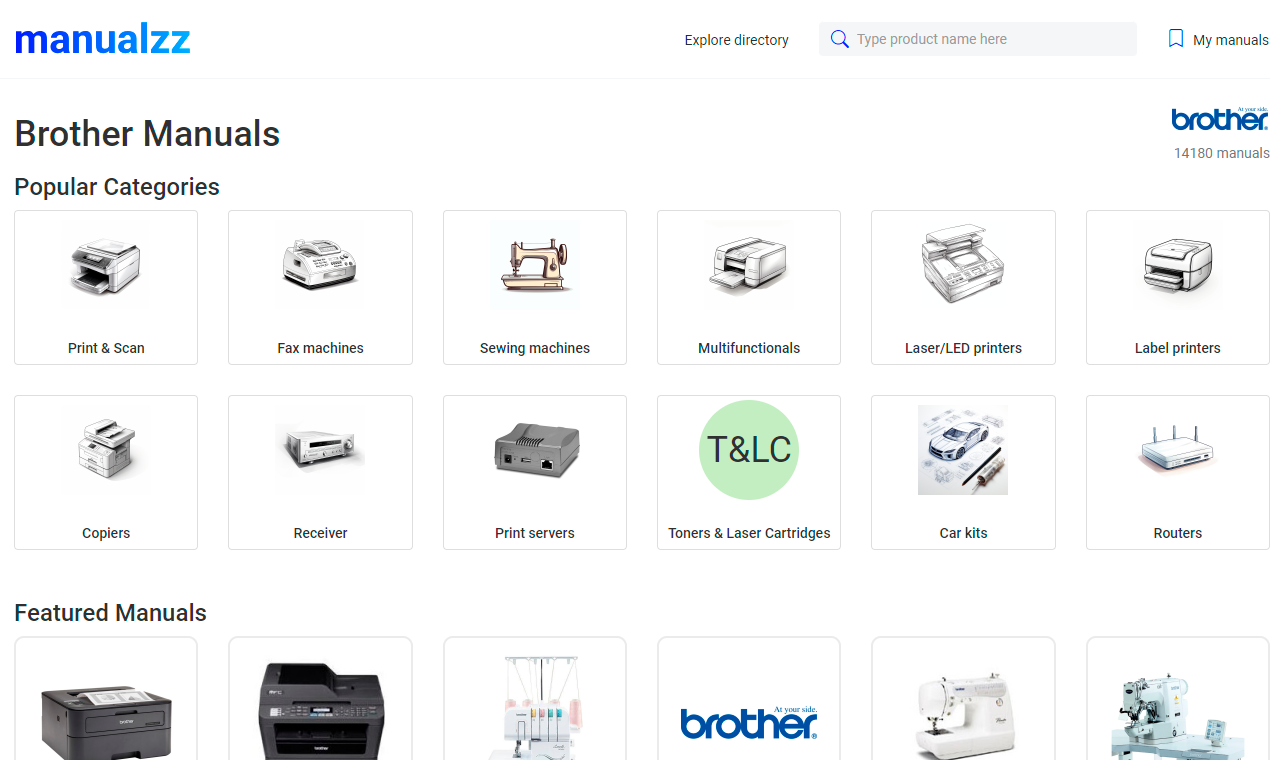1270x760 pixels.
Task: Open the Print & Scan category icon
Action: [x=106, y=265]
